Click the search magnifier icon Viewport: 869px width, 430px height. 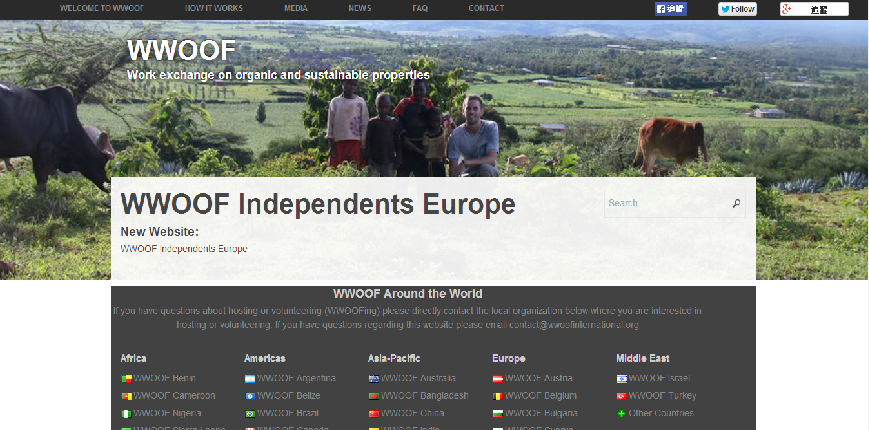click(736, 203)
